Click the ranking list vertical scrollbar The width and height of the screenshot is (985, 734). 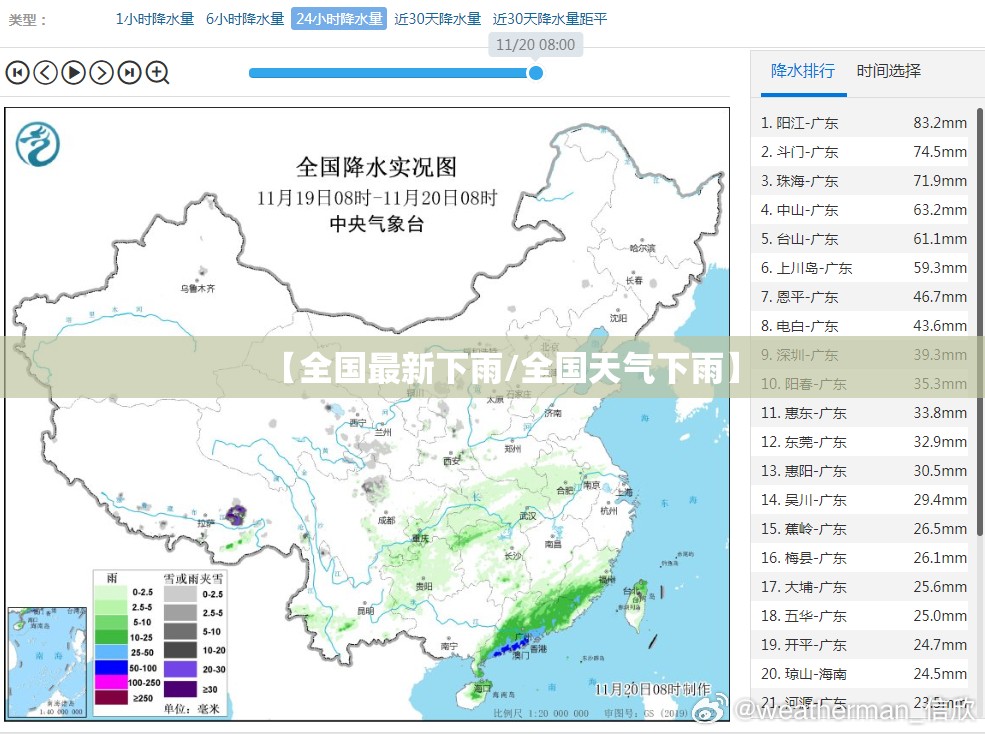pyautogui.click(x=979, y=320)
